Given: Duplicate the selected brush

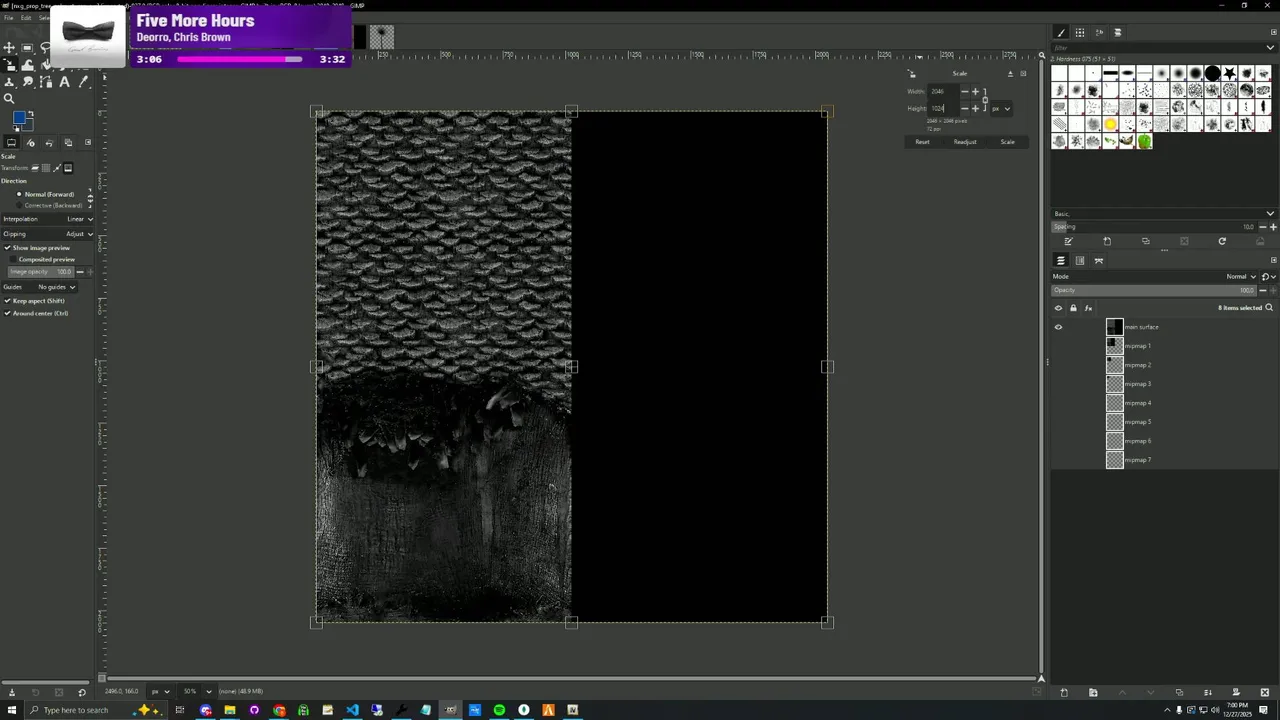Looking at the screenshot, I should 1146,241.
